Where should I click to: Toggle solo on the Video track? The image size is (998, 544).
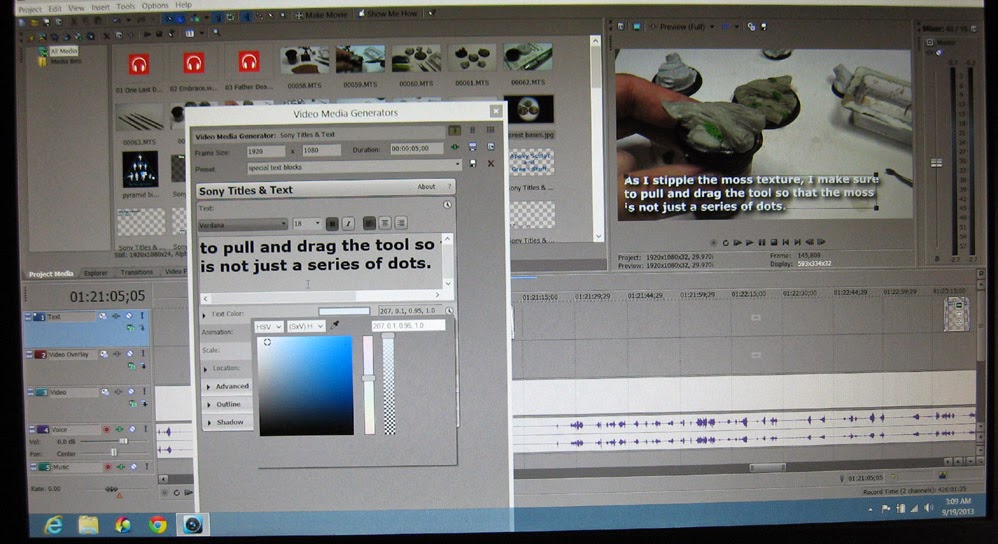tap(144, 392)
